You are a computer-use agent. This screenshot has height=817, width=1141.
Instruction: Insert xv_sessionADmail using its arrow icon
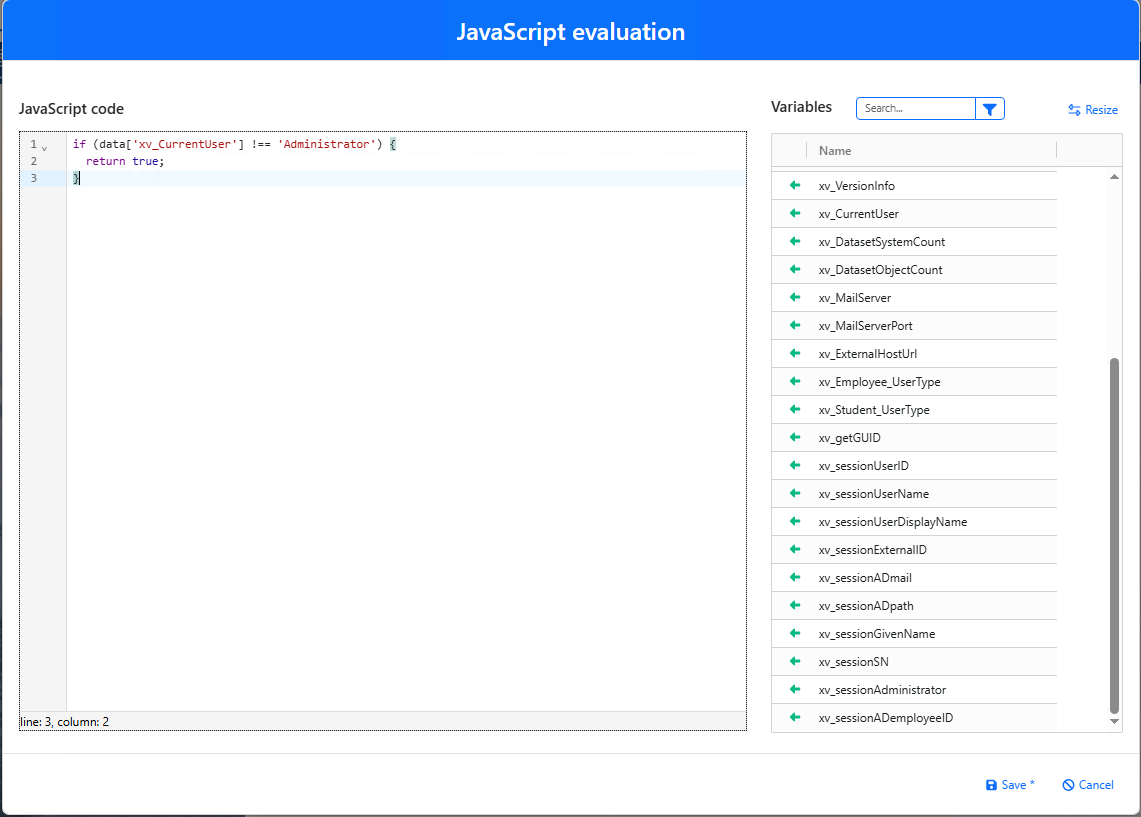[x=795, y=578]
